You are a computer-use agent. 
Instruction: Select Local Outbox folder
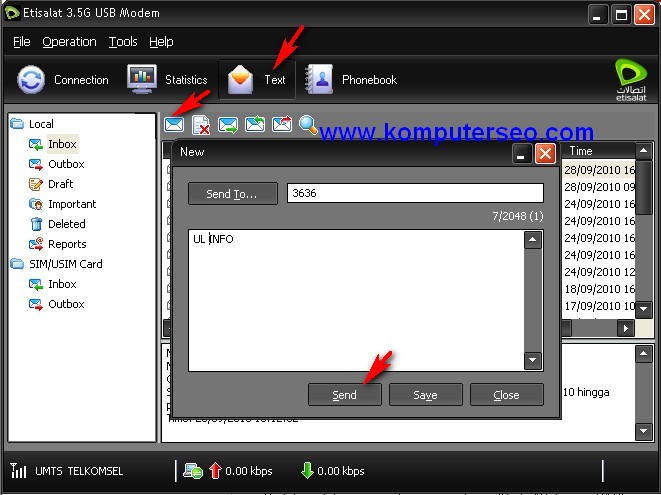66,164
